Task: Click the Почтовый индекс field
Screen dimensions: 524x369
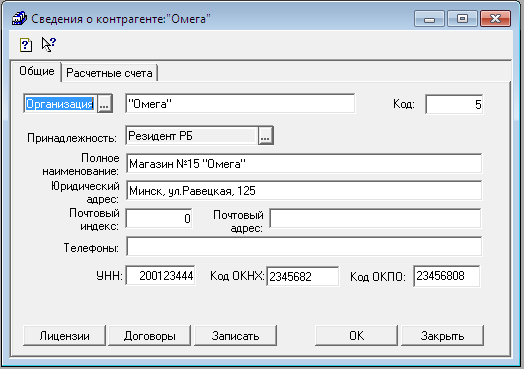Action: pos(159,219)
